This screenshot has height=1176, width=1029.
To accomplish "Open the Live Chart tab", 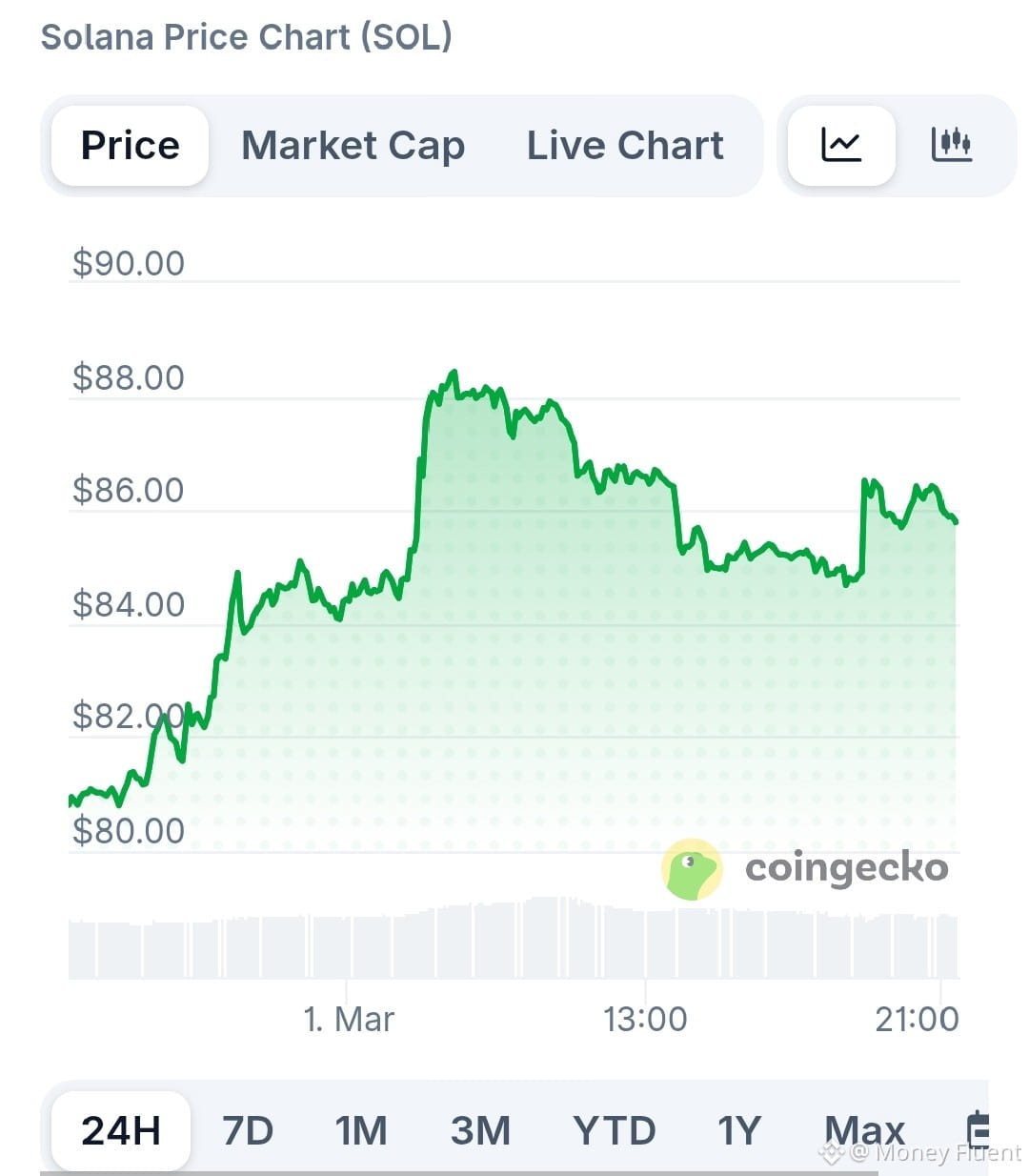I will tap(625, 146).
